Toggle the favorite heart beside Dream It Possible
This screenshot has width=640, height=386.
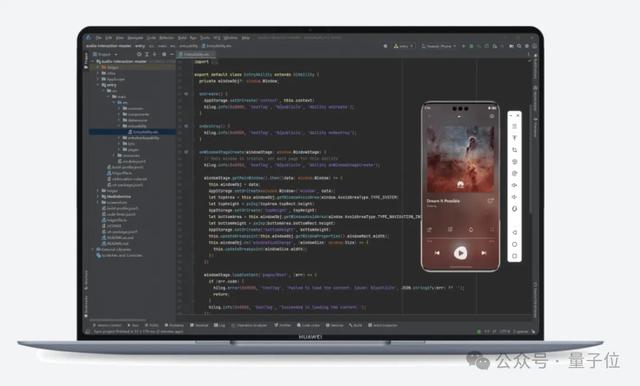pos(491,201)
